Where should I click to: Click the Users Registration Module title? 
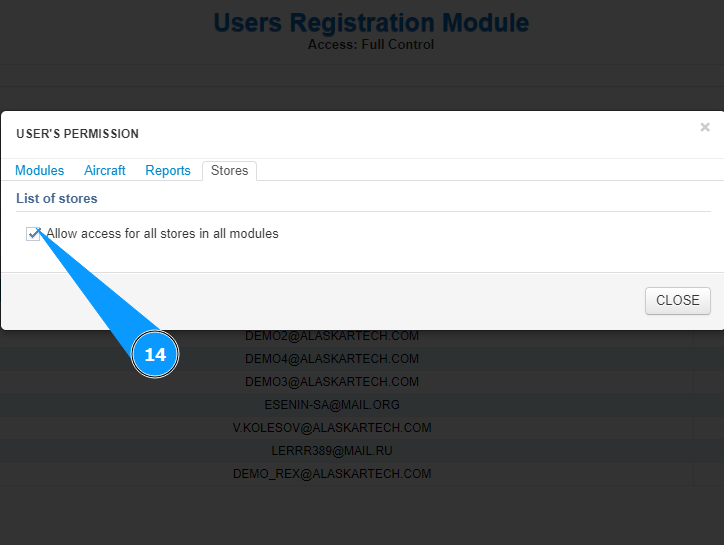click(x=371, y=22)
